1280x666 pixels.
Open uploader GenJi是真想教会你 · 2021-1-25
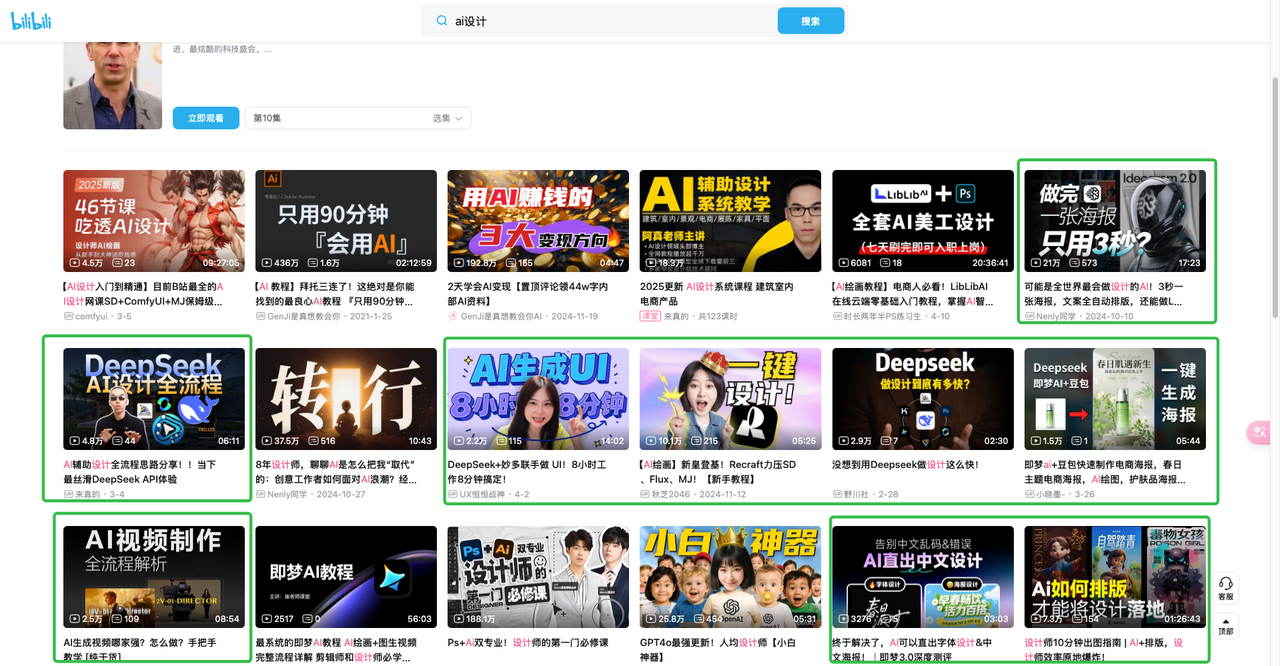(x=324, y=316)
